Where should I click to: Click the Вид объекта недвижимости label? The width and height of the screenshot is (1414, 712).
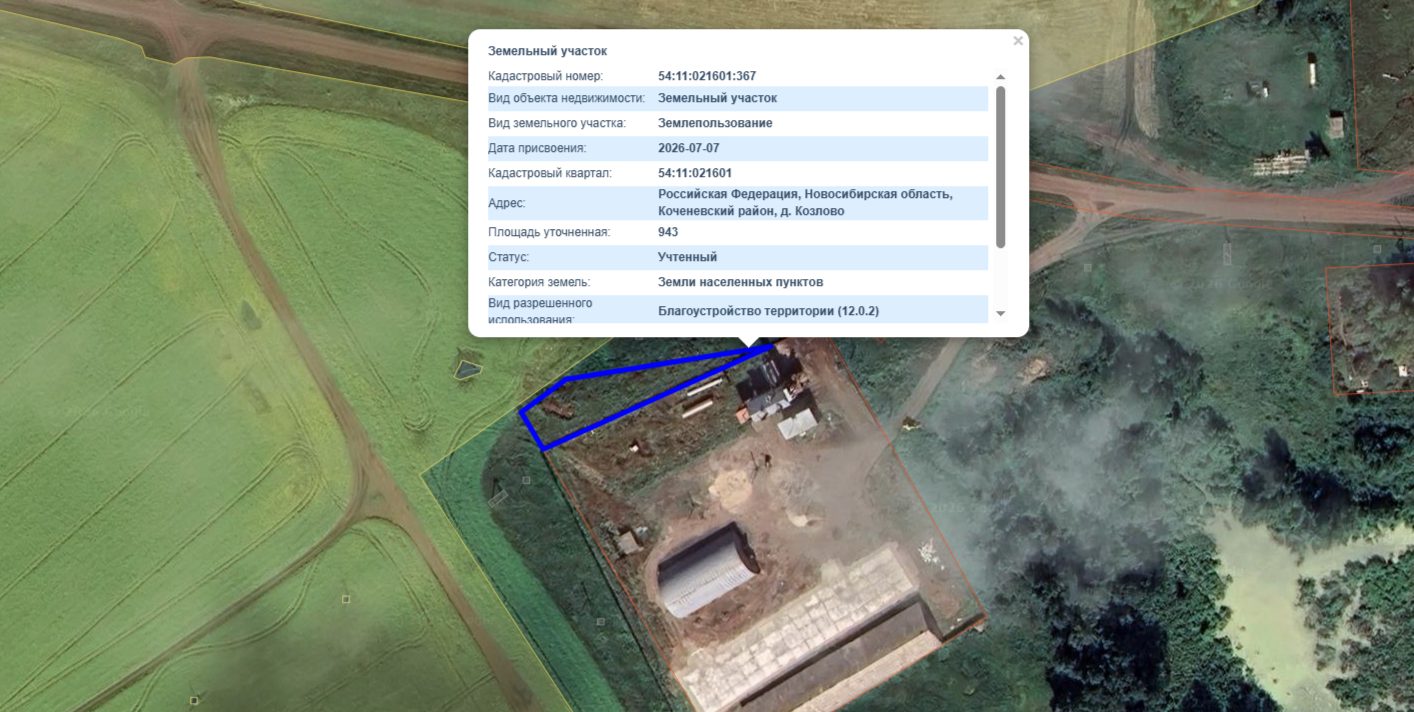pos(566,98)
